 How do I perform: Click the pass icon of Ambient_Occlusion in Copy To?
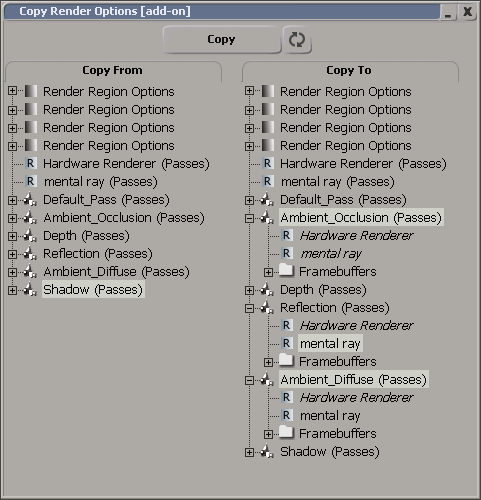[267, 217]
